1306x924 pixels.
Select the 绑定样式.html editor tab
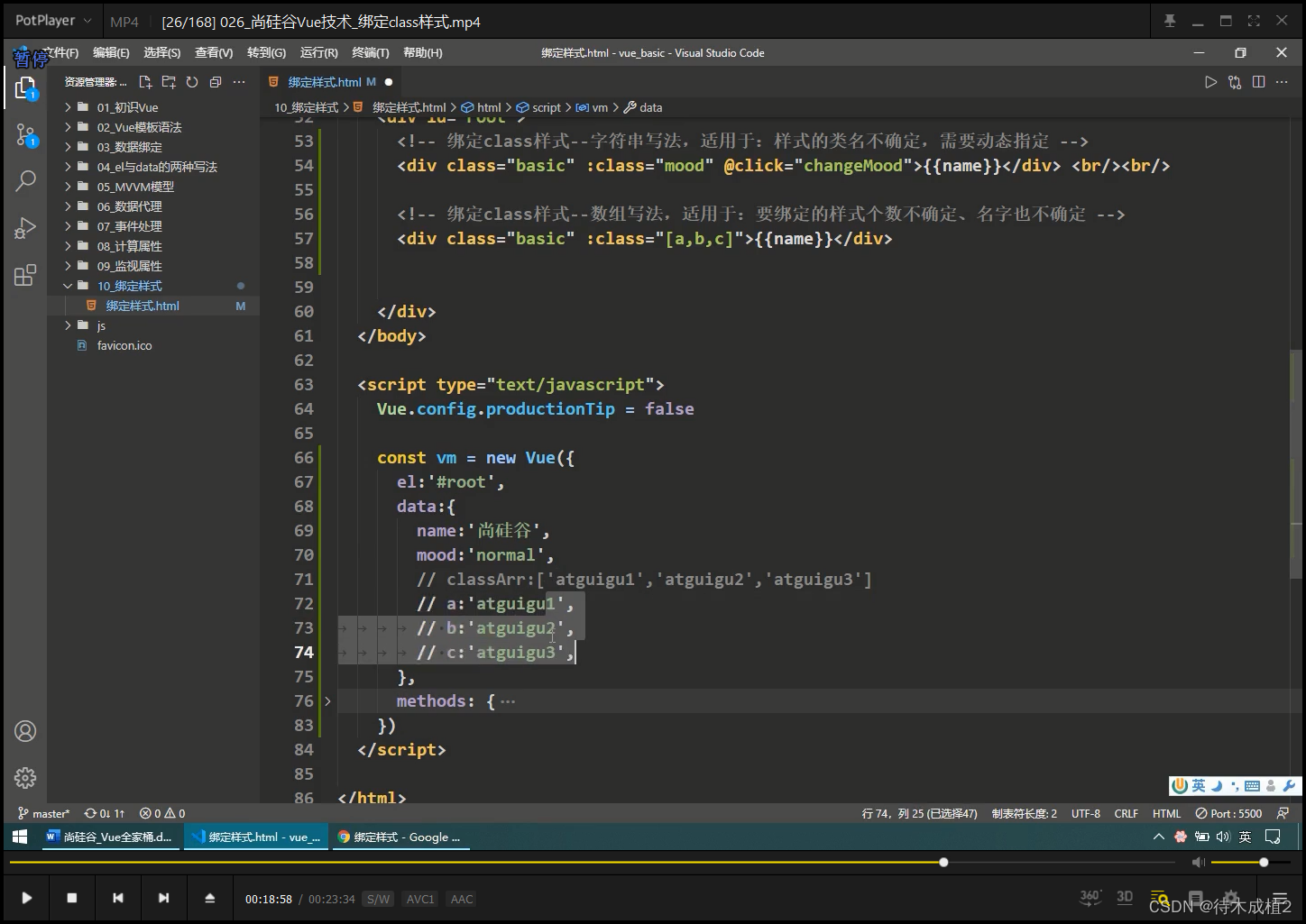click(330, 82)
